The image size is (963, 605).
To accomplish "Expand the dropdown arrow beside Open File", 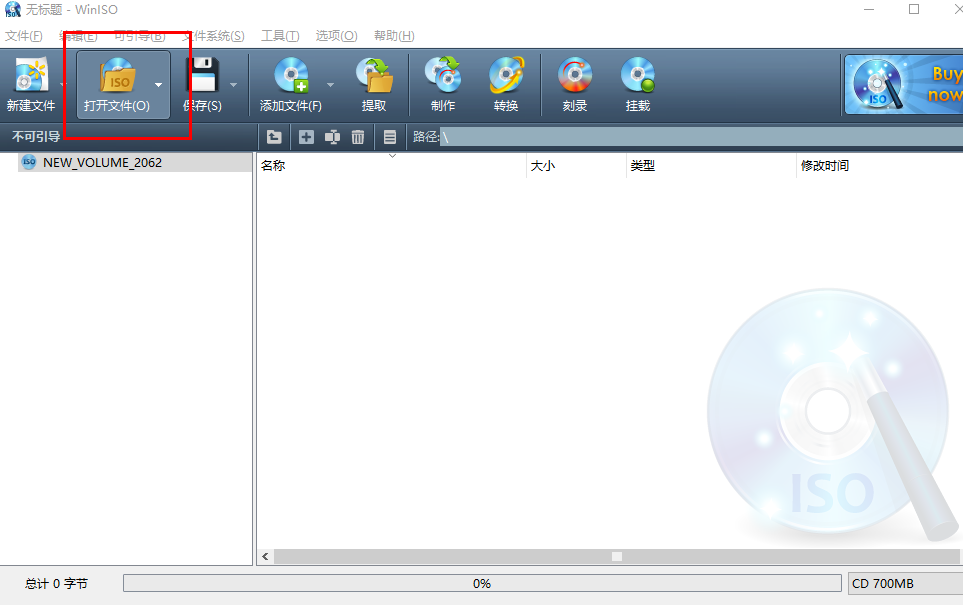I will [158, 85].
